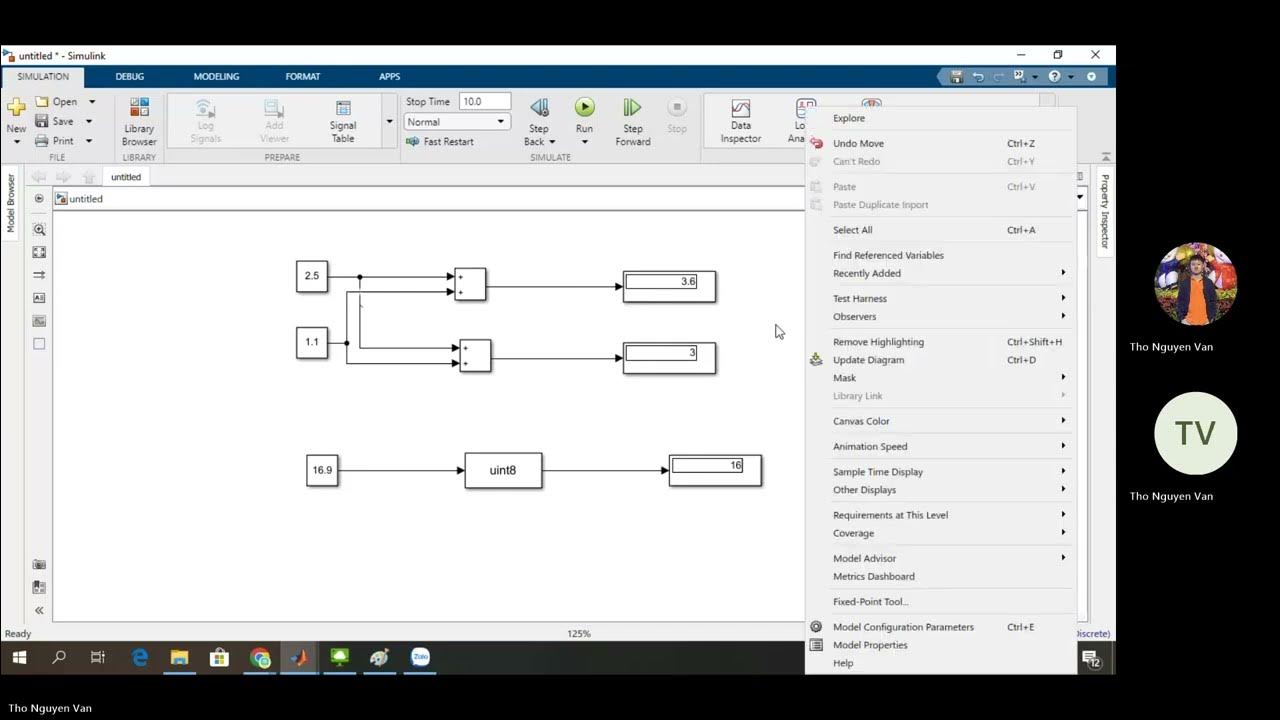Click the Open button
The height and width of the screenshot is (720, 1280).
[57, 102]
